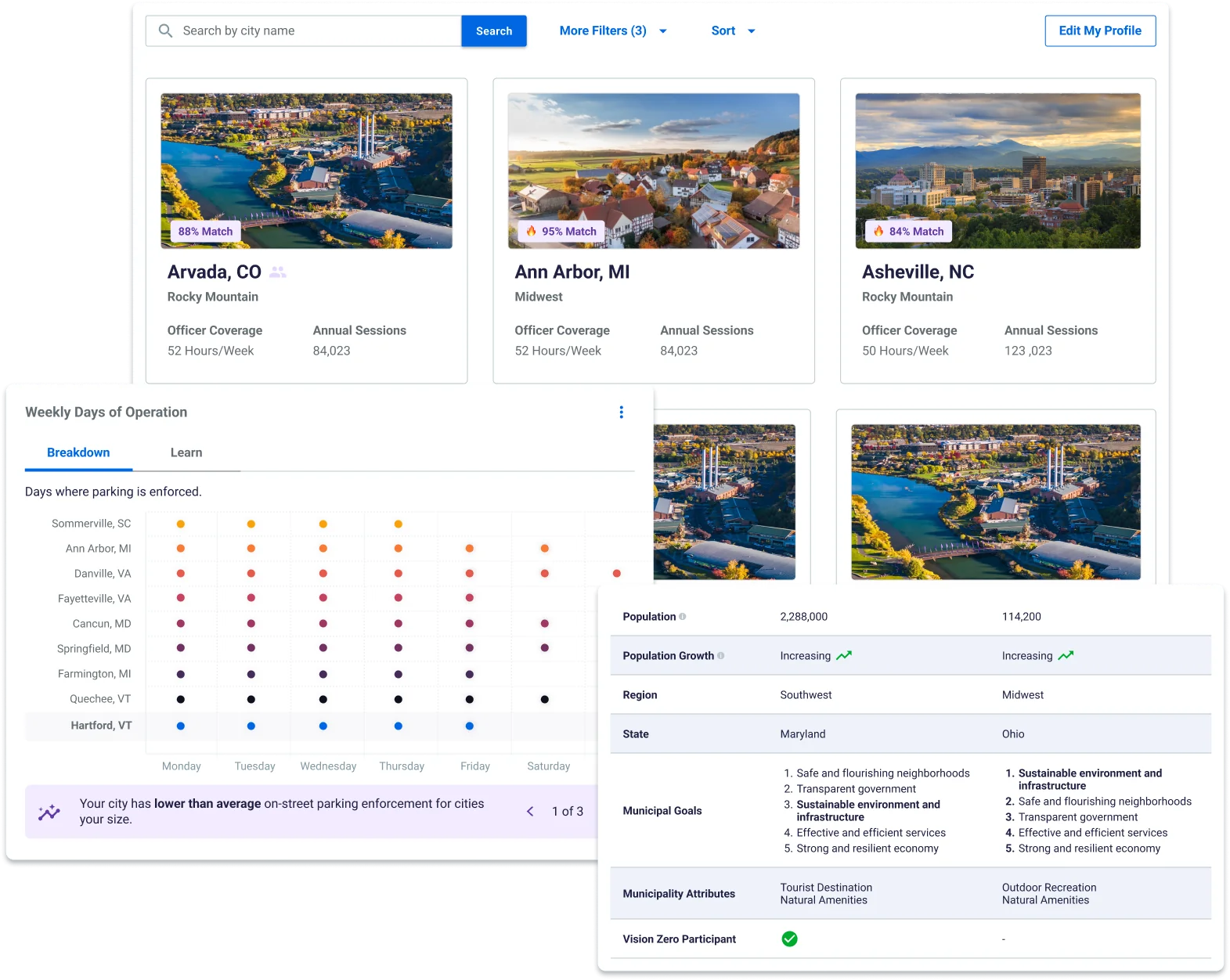Click the Edit My Profile button

click(1099, 31)
